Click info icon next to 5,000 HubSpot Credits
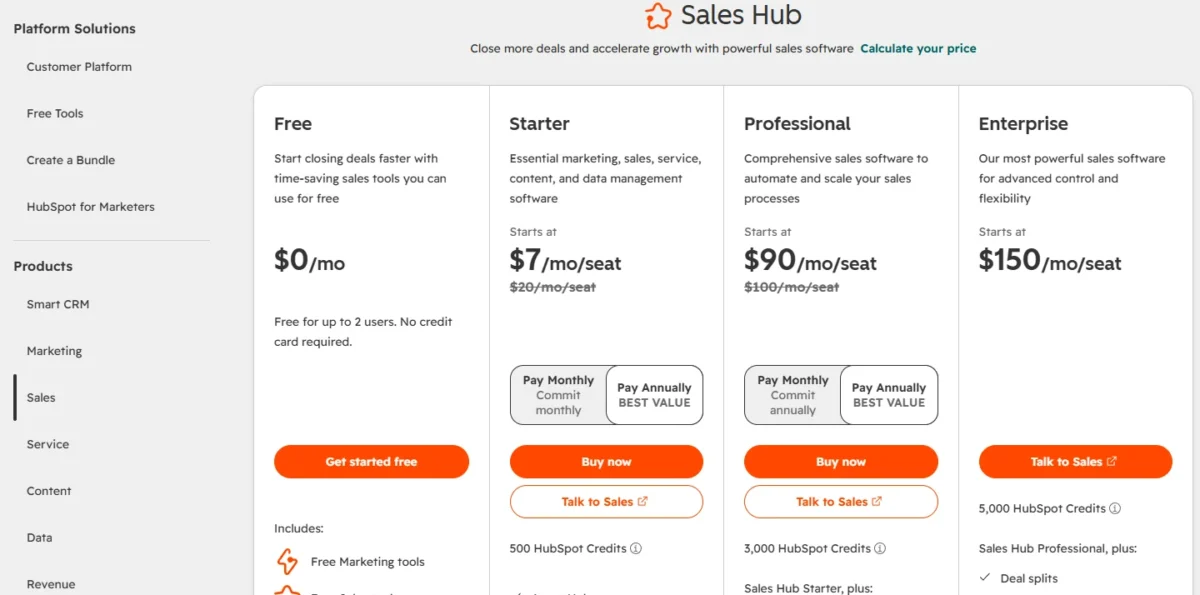This screenshot has width=1200, height=595. click(1115, 508)
